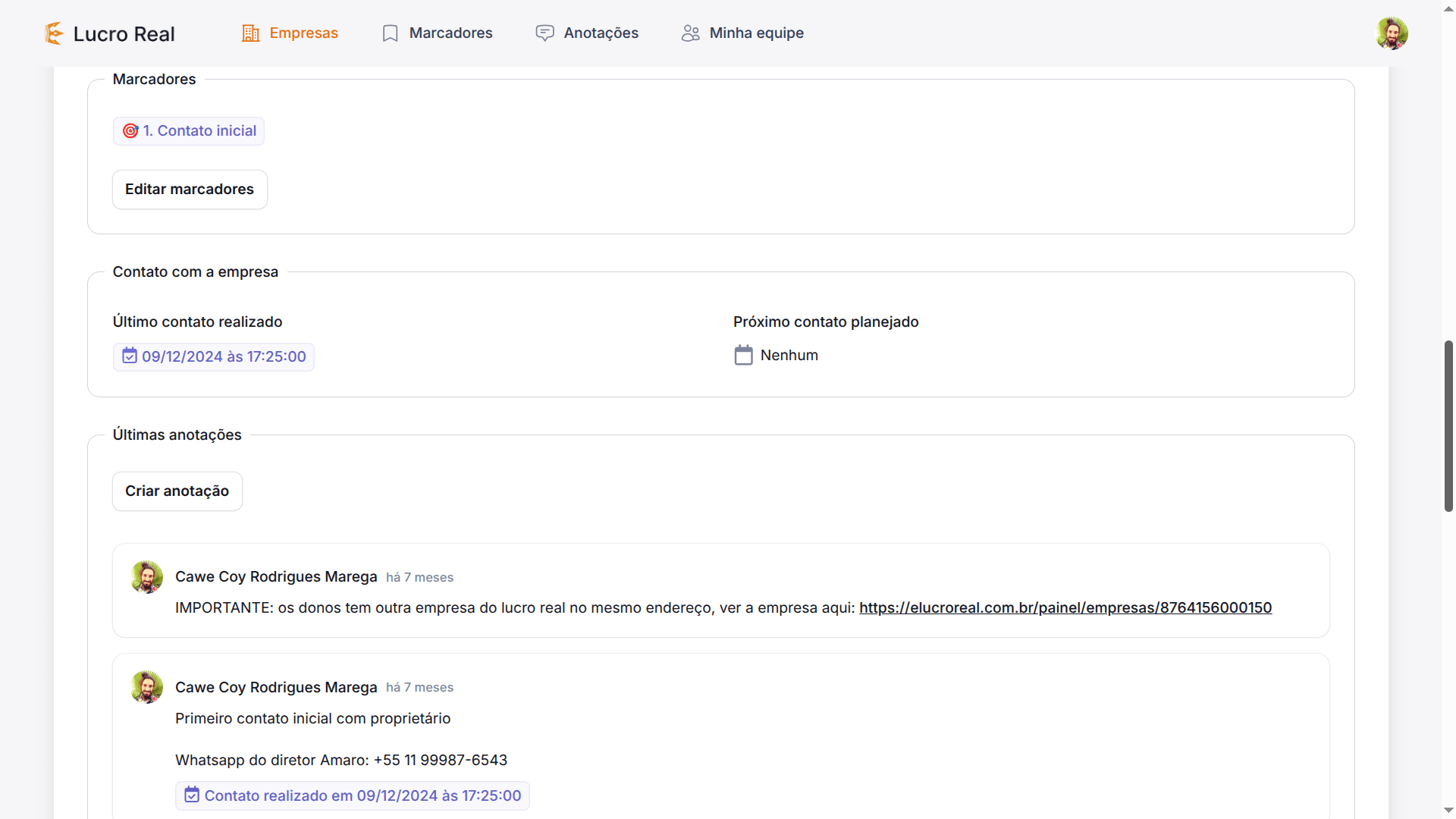
Task: Click the Anotações speech bubble icon
Action: point(544,33)
